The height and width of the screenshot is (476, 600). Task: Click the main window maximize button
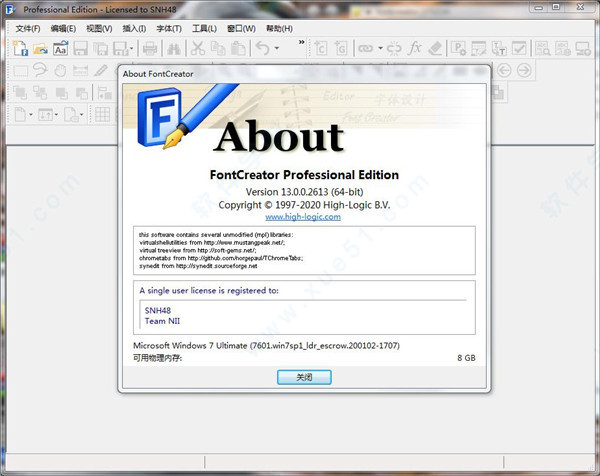(x=556, y=7)
